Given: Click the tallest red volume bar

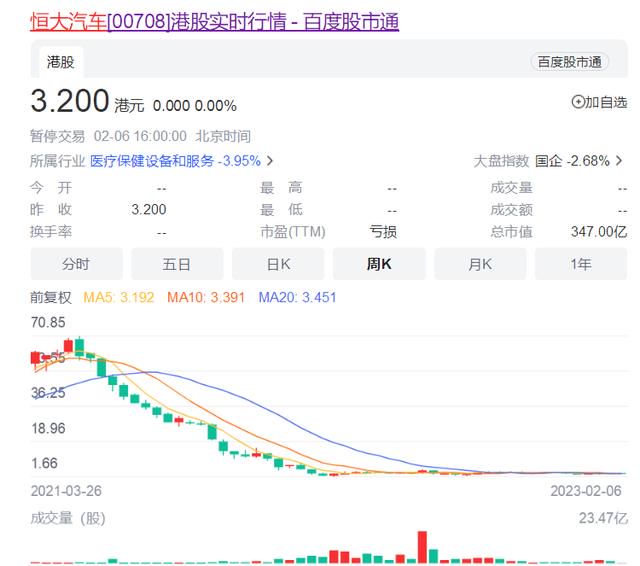Looking at the screenshot, I should click(x=422, y=547).
